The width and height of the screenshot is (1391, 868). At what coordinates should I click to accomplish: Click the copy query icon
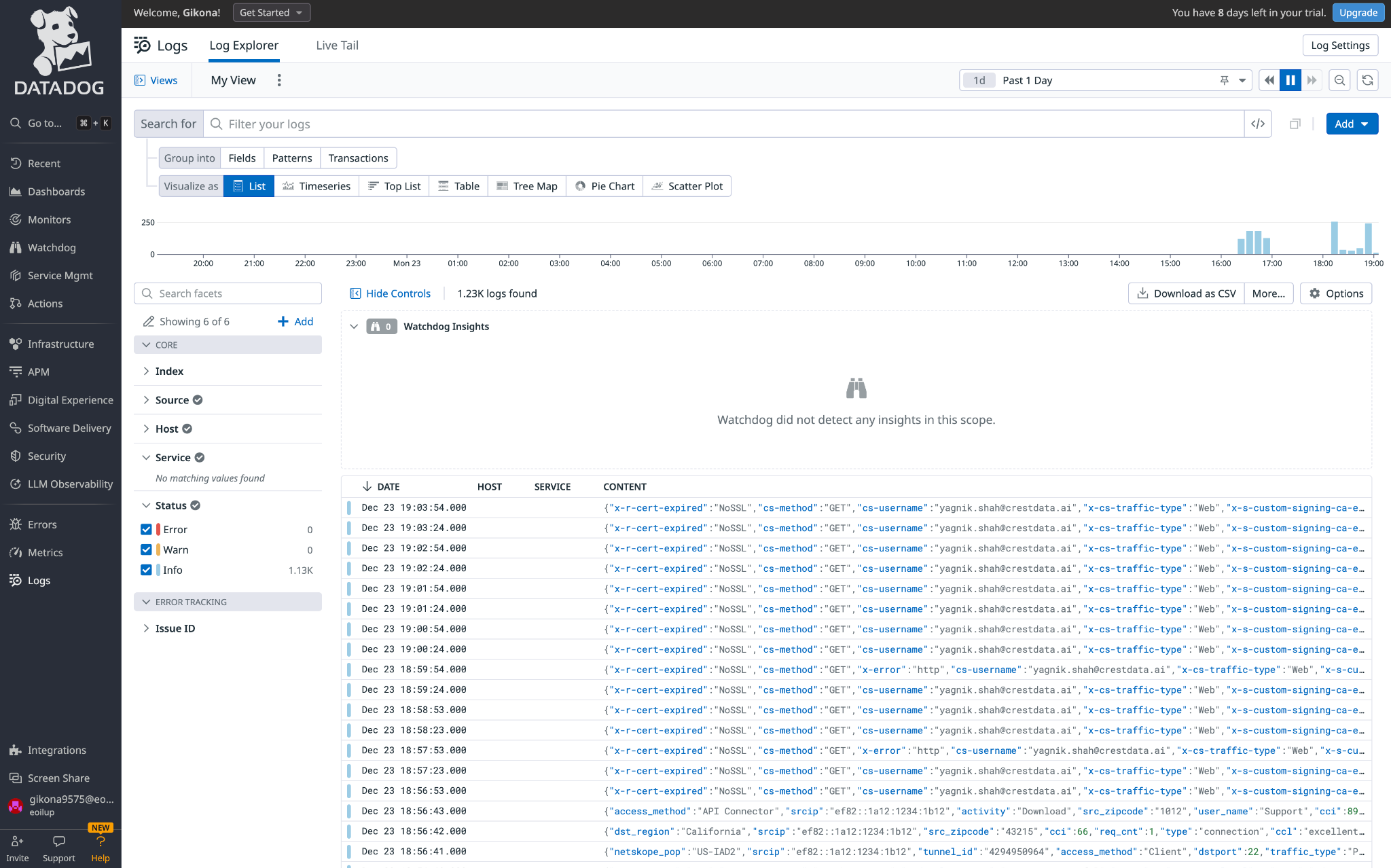[1295, 124]
